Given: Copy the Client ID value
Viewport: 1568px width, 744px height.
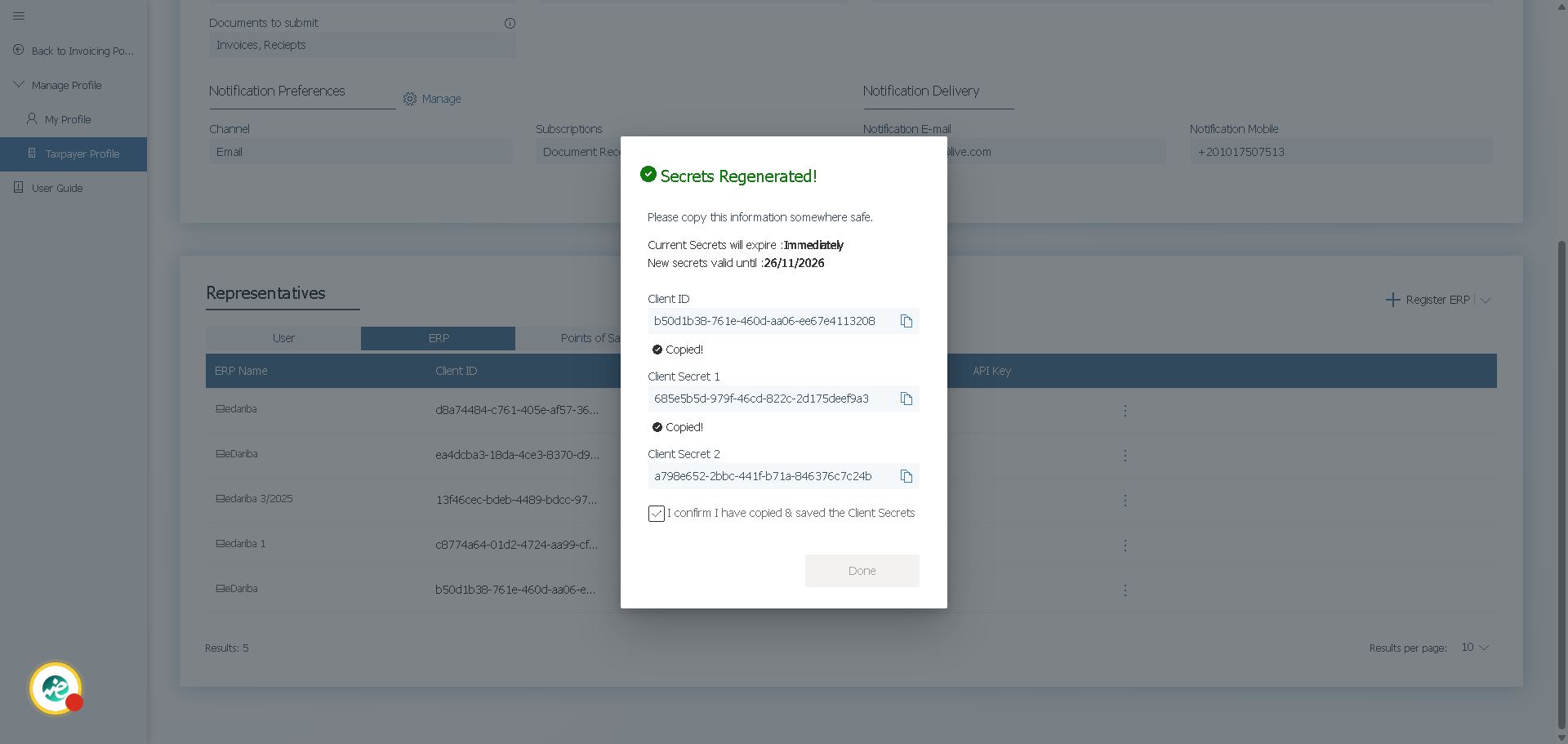Looking at the screenshot, I should [906, 321].
